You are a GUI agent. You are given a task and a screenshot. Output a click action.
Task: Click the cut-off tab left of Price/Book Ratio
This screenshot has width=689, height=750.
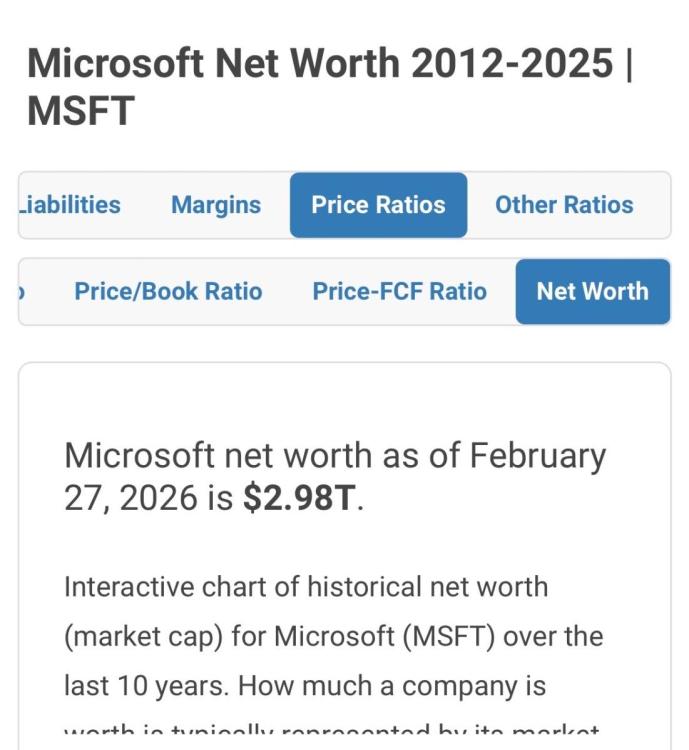tap(24, 292)
